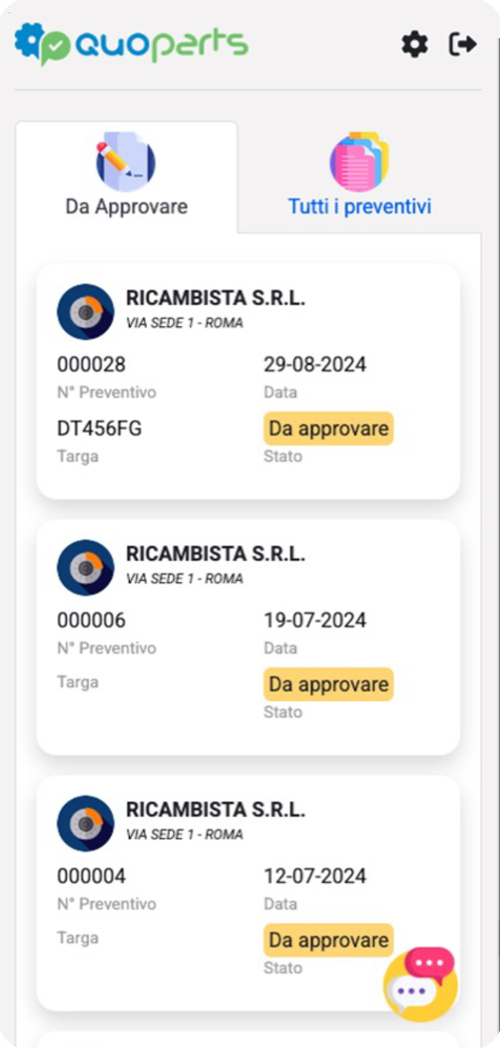Select the Da Approvare tab
Image resolution: width=500 pixels, height=1055 pixels.
(x=127, y=177)
